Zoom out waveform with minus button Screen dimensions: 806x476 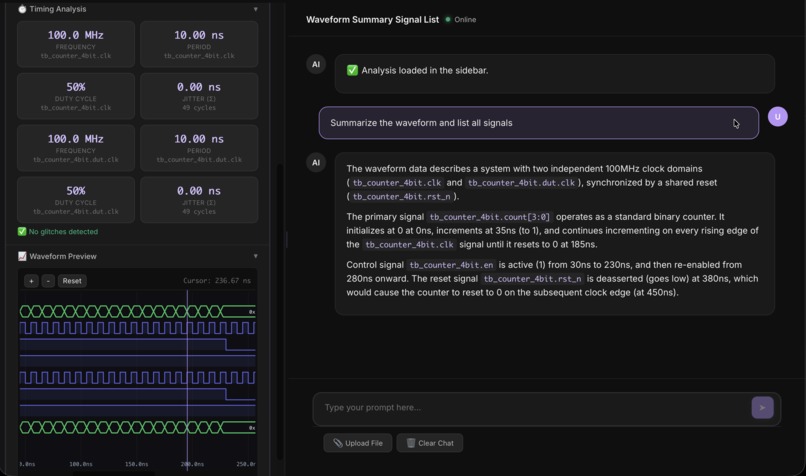48,281
